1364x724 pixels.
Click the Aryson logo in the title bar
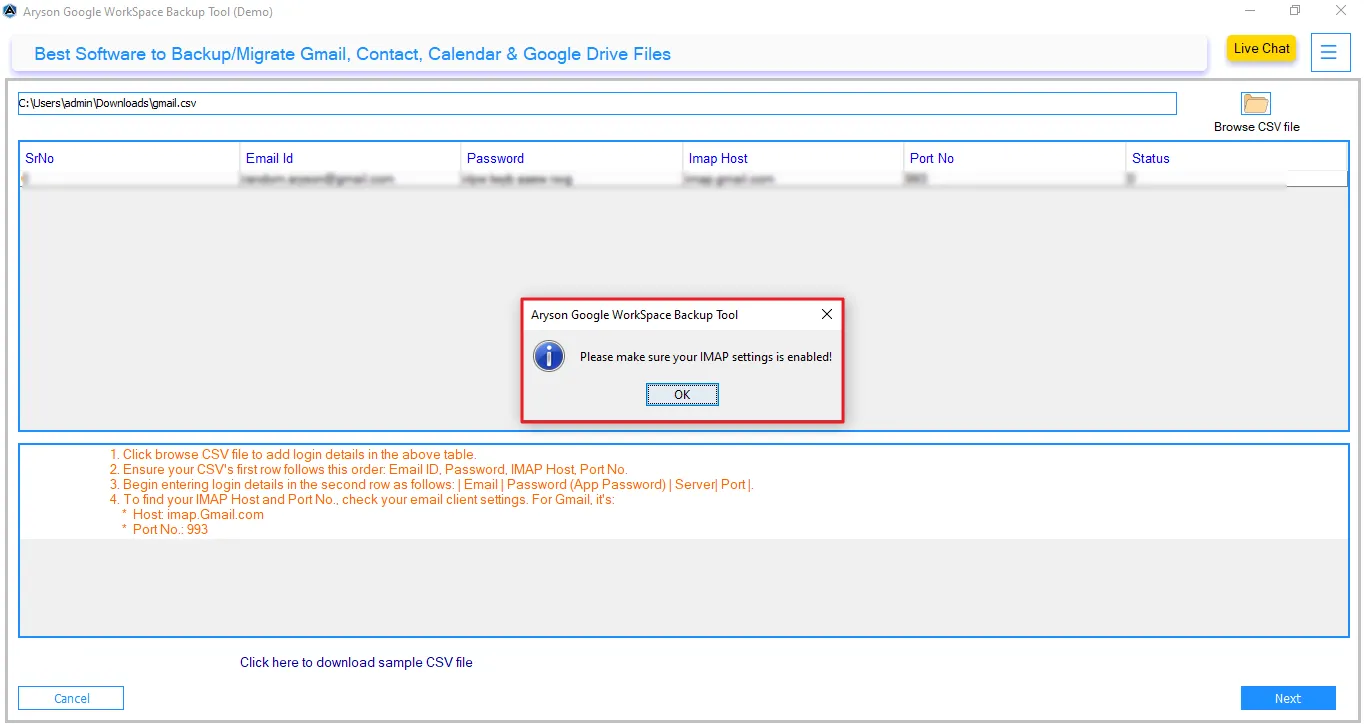(x=12, y=11)
